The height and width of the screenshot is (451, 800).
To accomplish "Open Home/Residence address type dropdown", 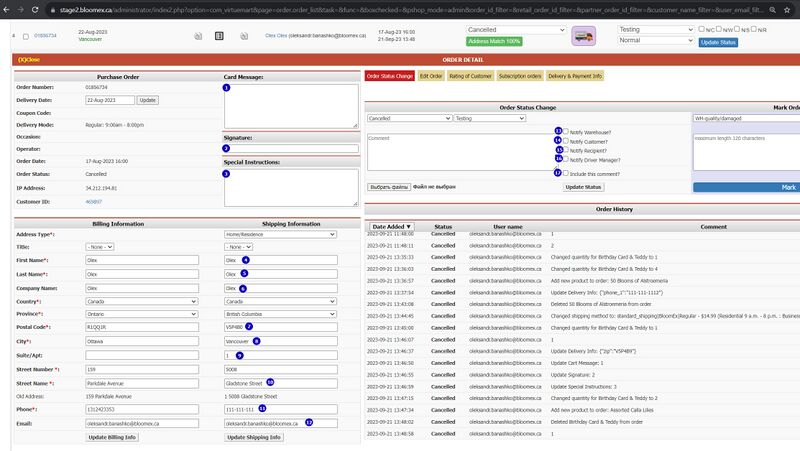I will pyautogui.click(x=281, y=234).
